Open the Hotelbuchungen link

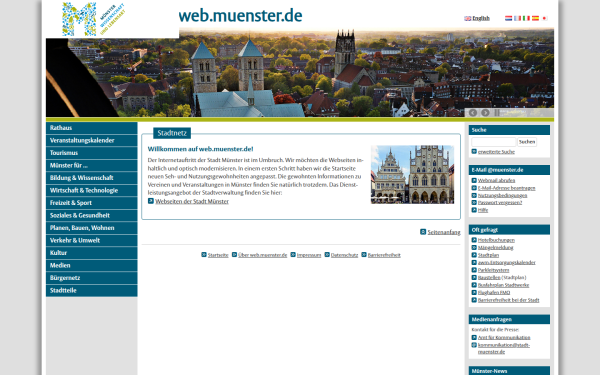click(496, 240)
